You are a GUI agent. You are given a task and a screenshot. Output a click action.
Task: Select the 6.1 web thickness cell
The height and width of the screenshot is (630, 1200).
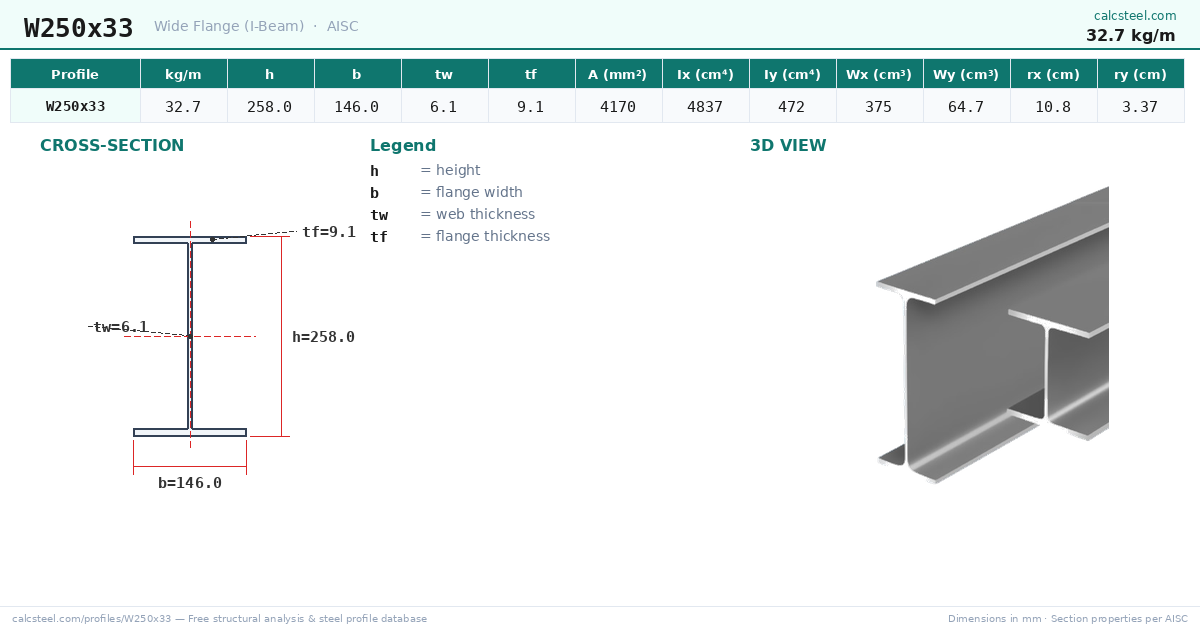444,106
